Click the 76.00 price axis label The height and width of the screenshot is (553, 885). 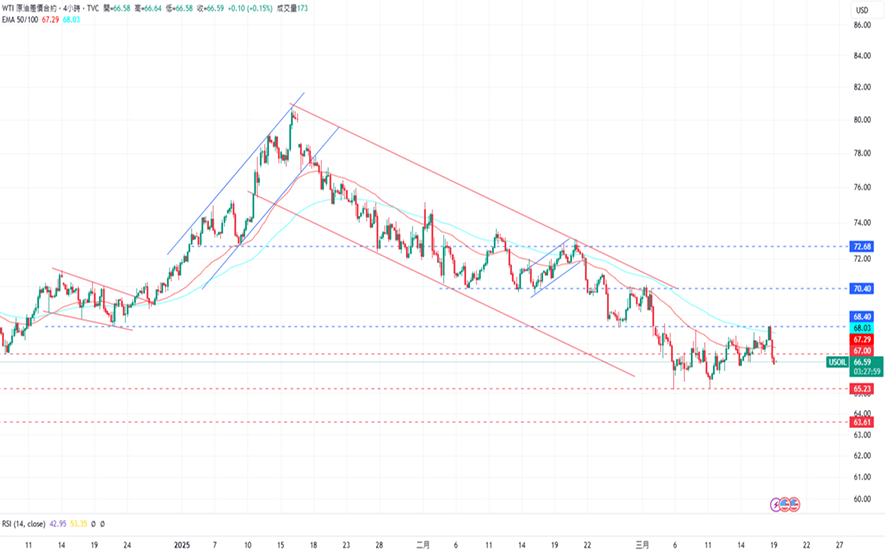(862, 187)
